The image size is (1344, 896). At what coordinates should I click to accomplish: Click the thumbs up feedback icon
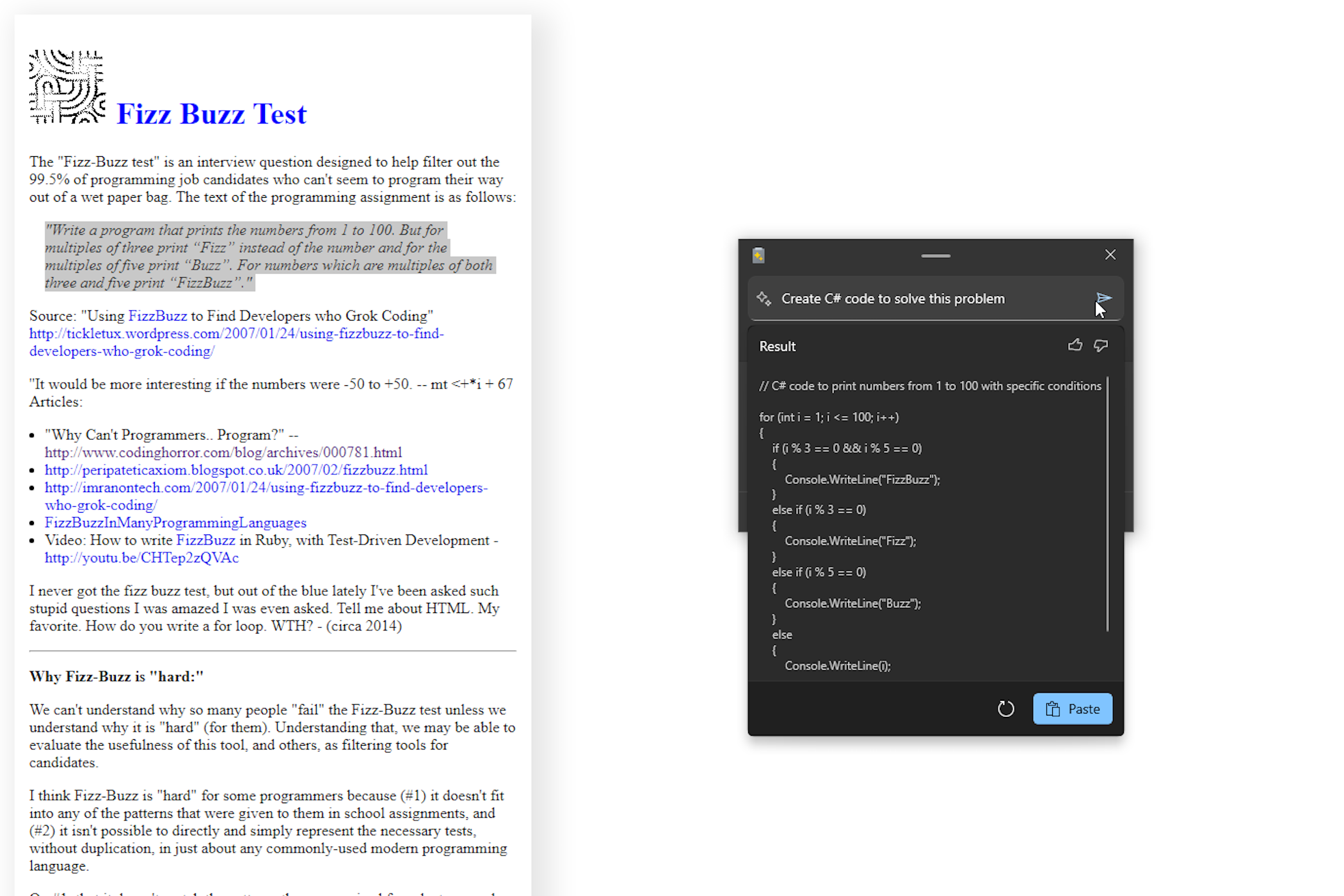pos(1075,346)
